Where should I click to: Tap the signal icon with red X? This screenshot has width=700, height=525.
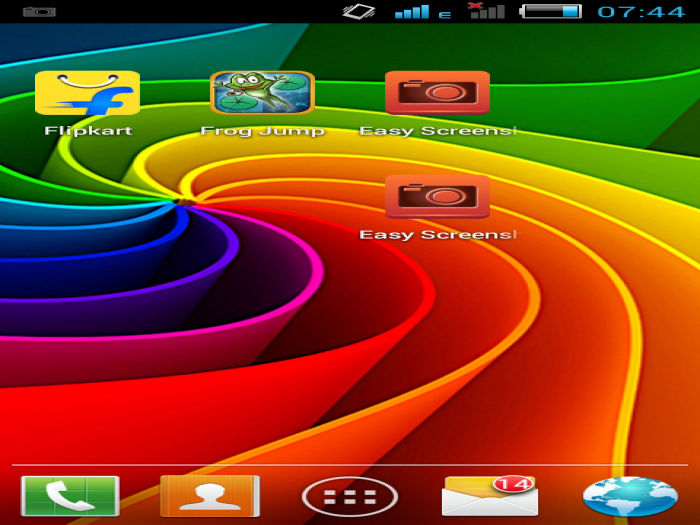coord(486,11)
